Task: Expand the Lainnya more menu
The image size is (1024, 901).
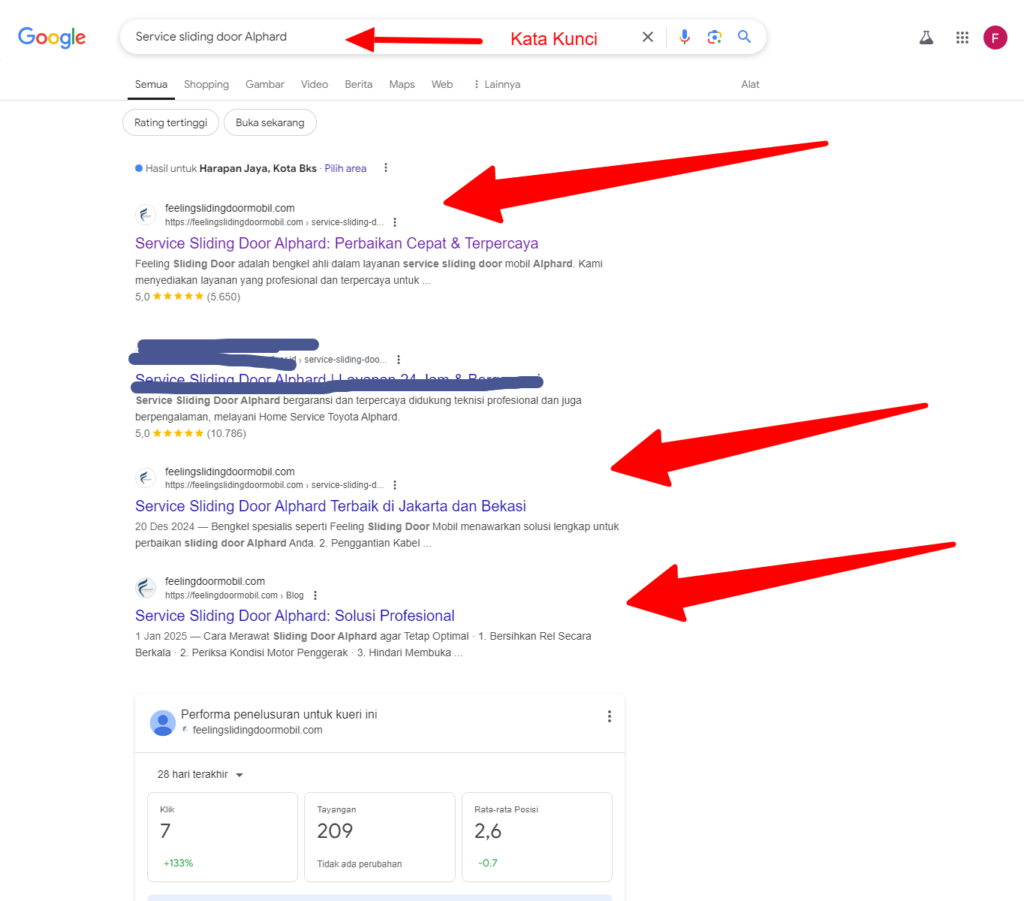Action: [x=497, y=84]
